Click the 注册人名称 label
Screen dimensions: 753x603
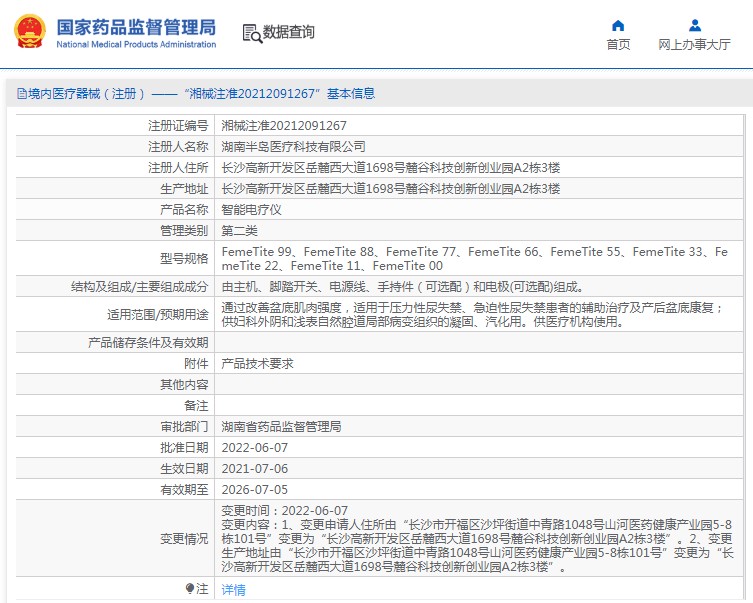coord(178,146)
